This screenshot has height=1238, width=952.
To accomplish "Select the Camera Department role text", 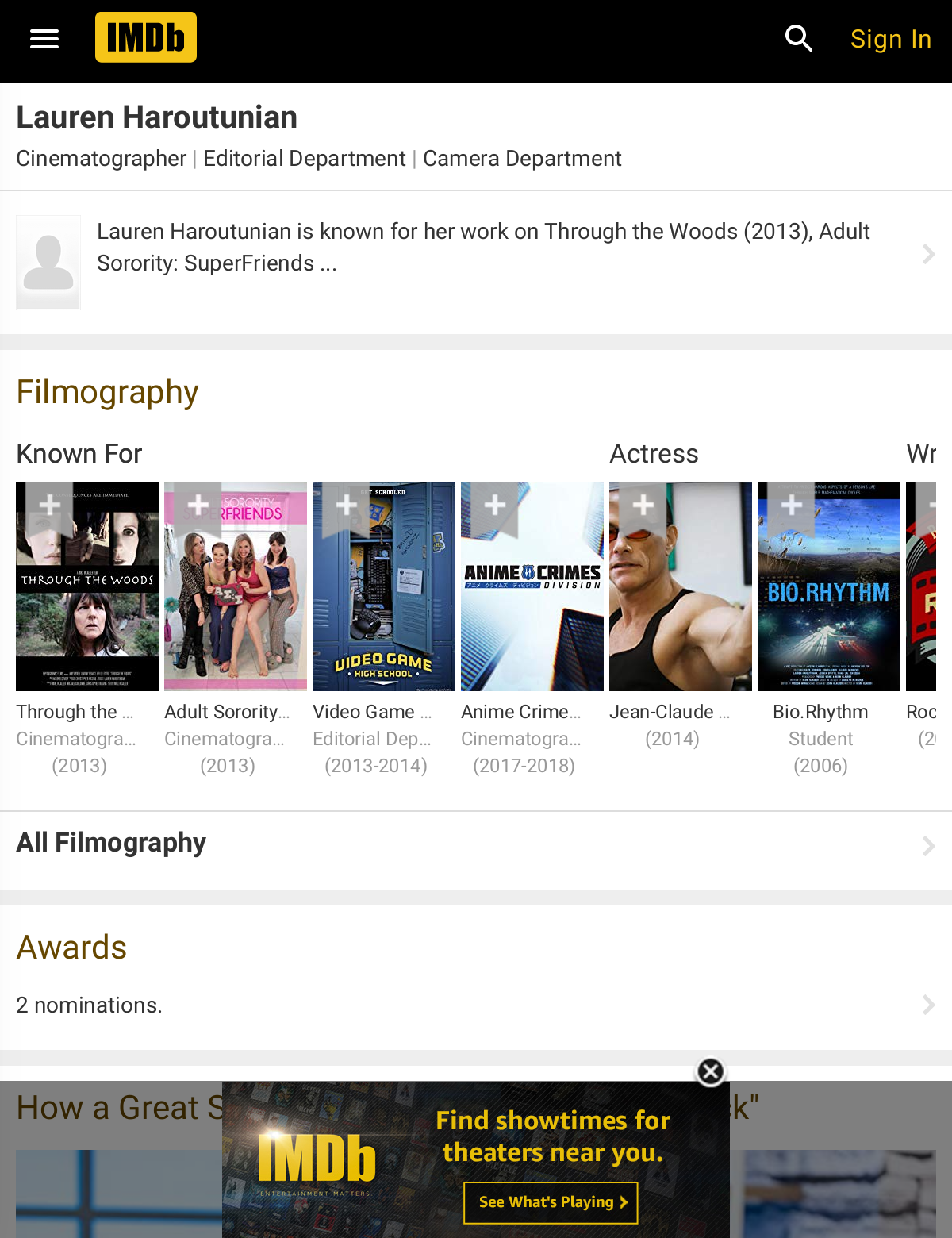I will [x=522, y=159].
